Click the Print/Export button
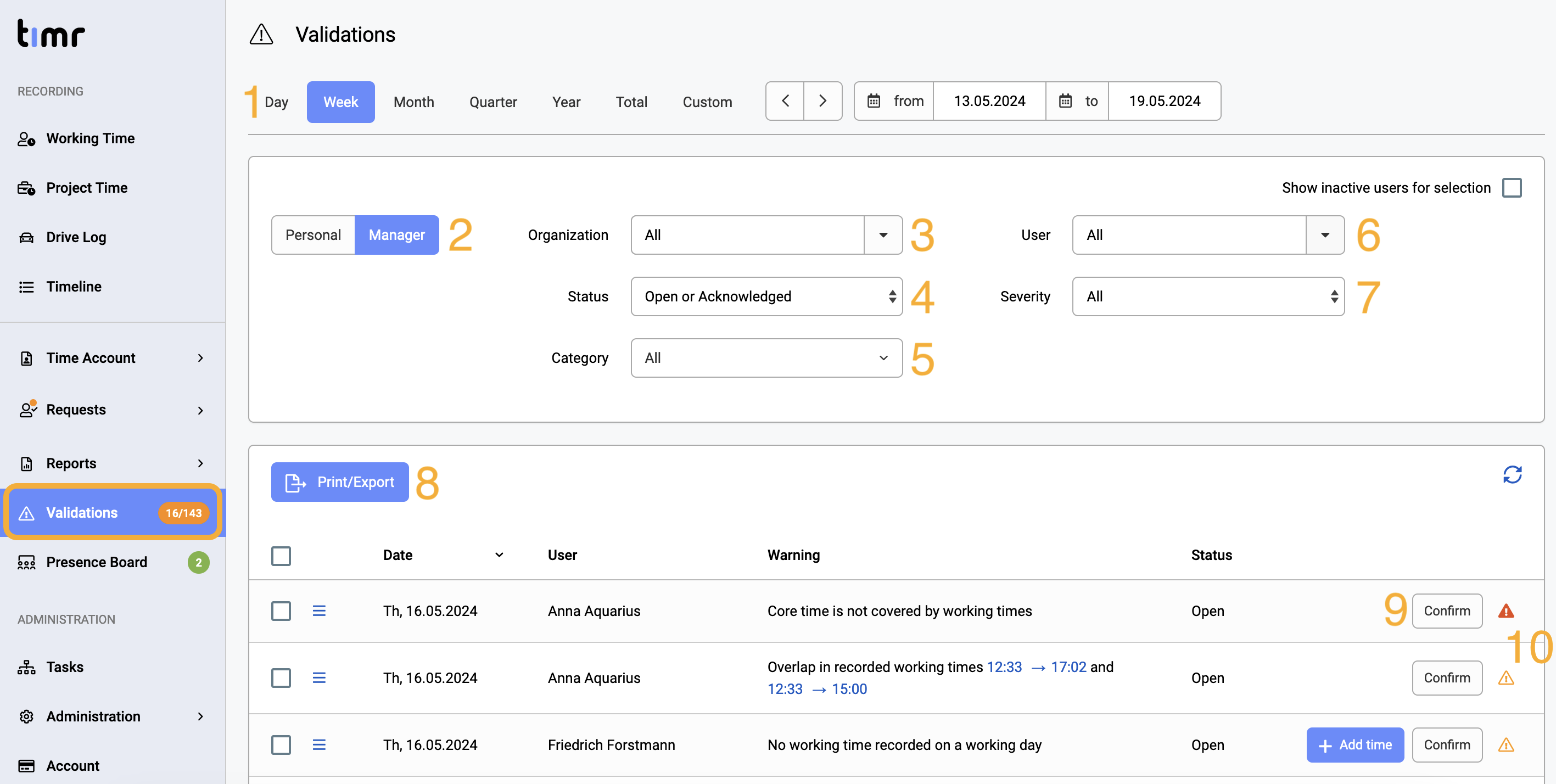1556x784 pixels. pos(339,482)
